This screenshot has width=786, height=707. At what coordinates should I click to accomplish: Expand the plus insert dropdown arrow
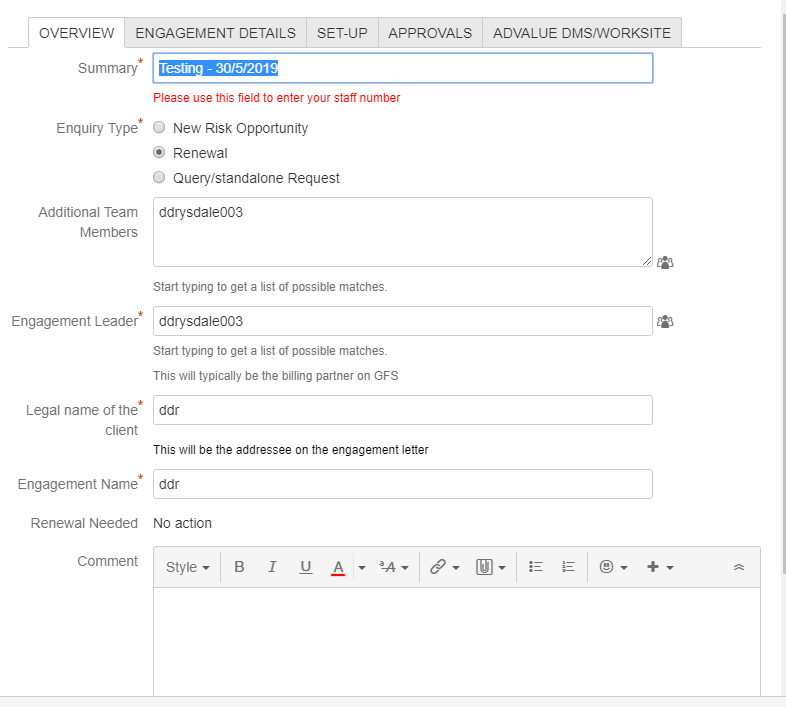tap(670, 568)
